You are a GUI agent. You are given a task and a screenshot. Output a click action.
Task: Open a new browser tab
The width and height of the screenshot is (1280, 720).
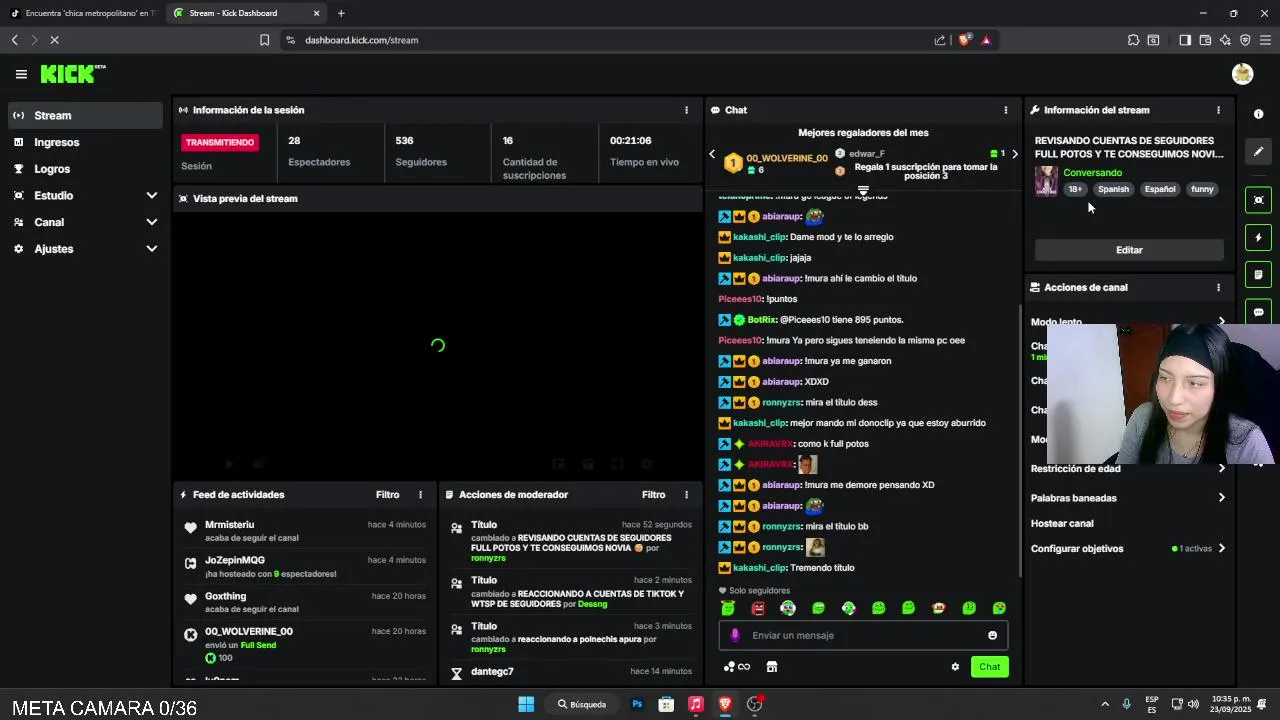[x=341, y=13]
